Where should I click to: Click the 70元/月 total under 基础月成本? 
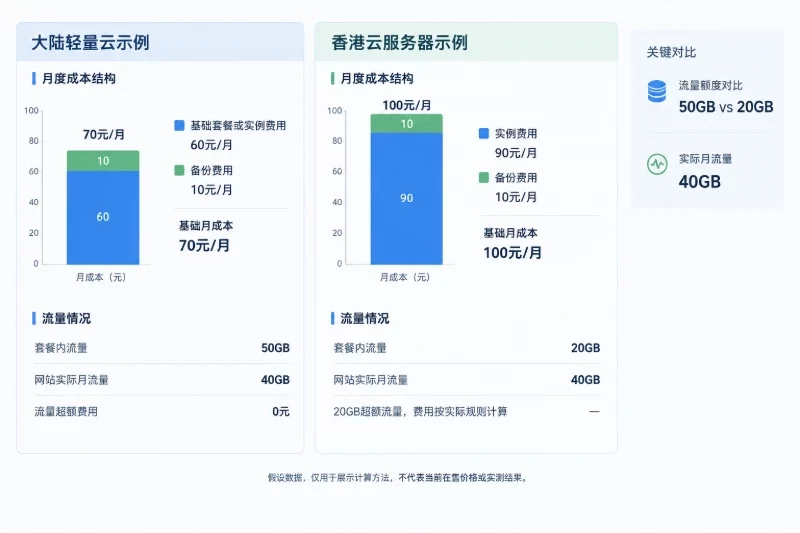click(204, 246)
